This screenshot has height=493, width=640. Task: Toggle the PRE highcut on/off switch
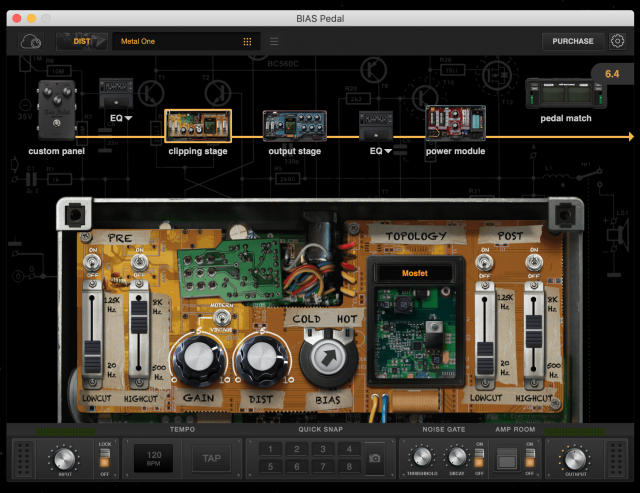click(140, 262)
